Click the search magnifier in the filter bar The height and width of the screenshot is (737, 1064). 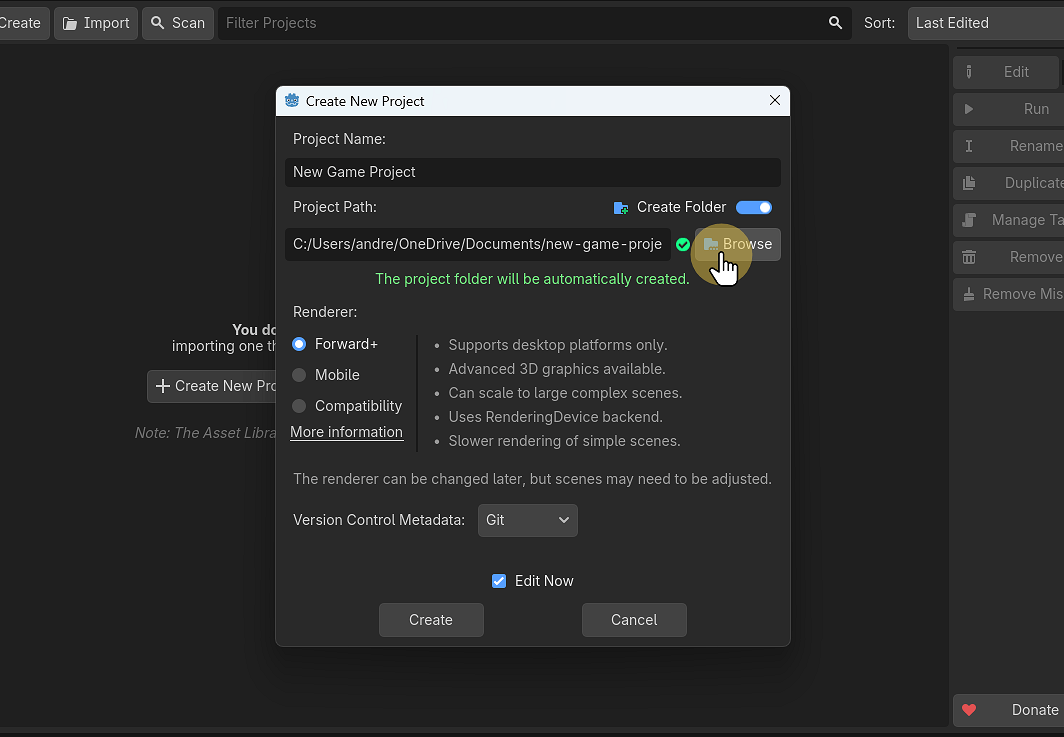(835, 22)
